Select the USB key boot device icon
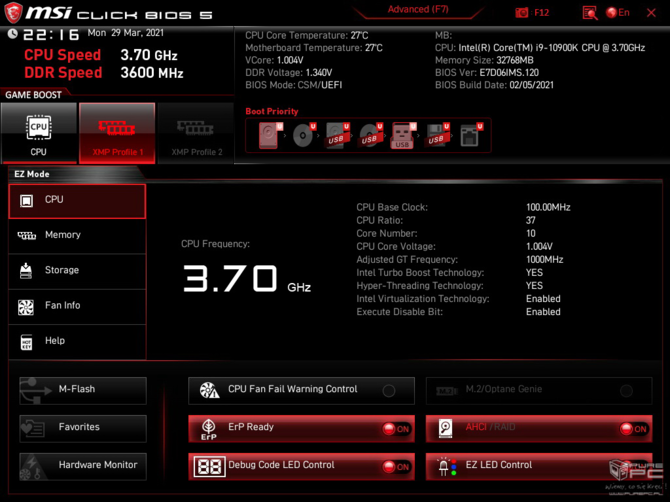The image size is (670, 502). 403,136
